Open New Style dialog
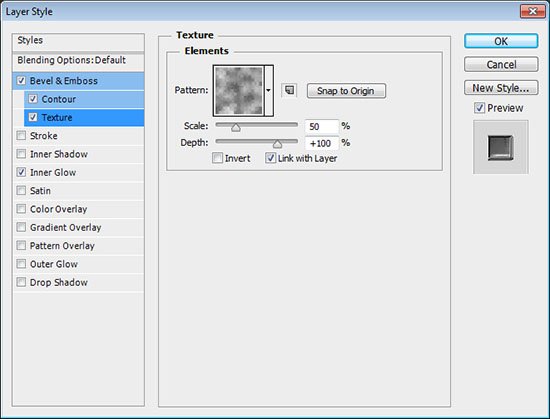This screenshot has height=419, width=550. (501, 88)
